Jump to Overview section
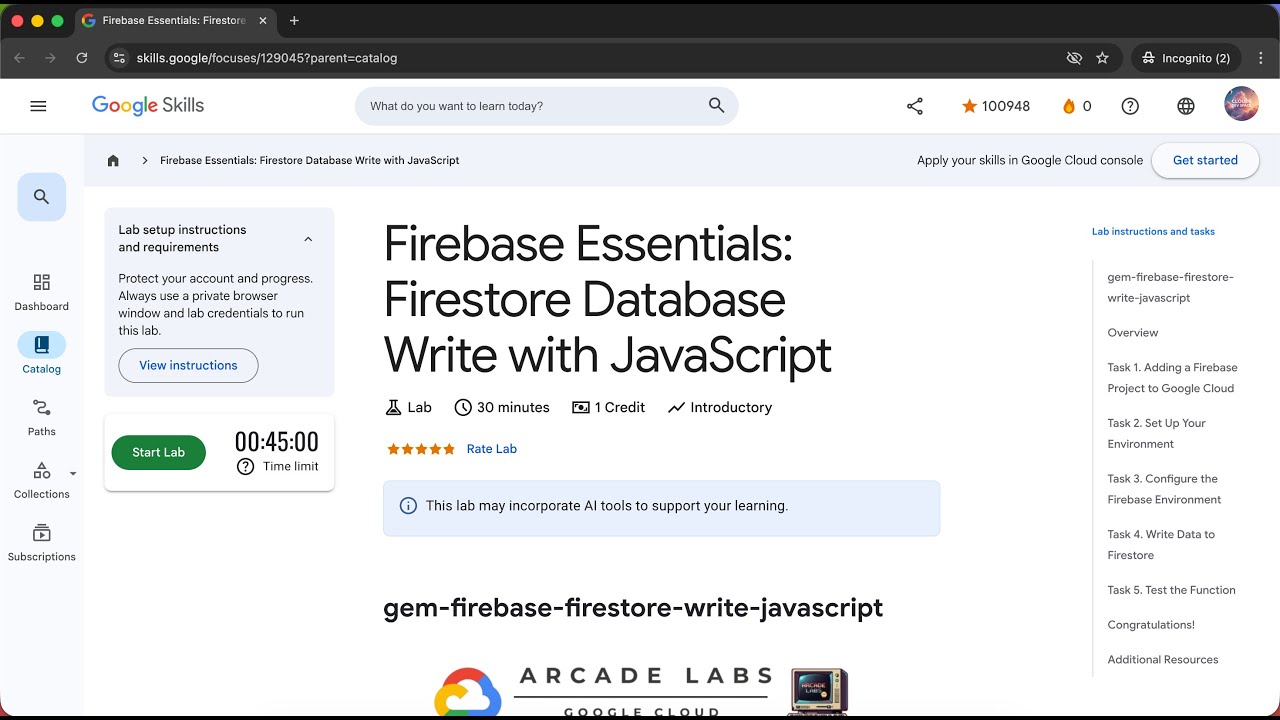Screen dimensions: 1280x720 tap(1133, 333)
